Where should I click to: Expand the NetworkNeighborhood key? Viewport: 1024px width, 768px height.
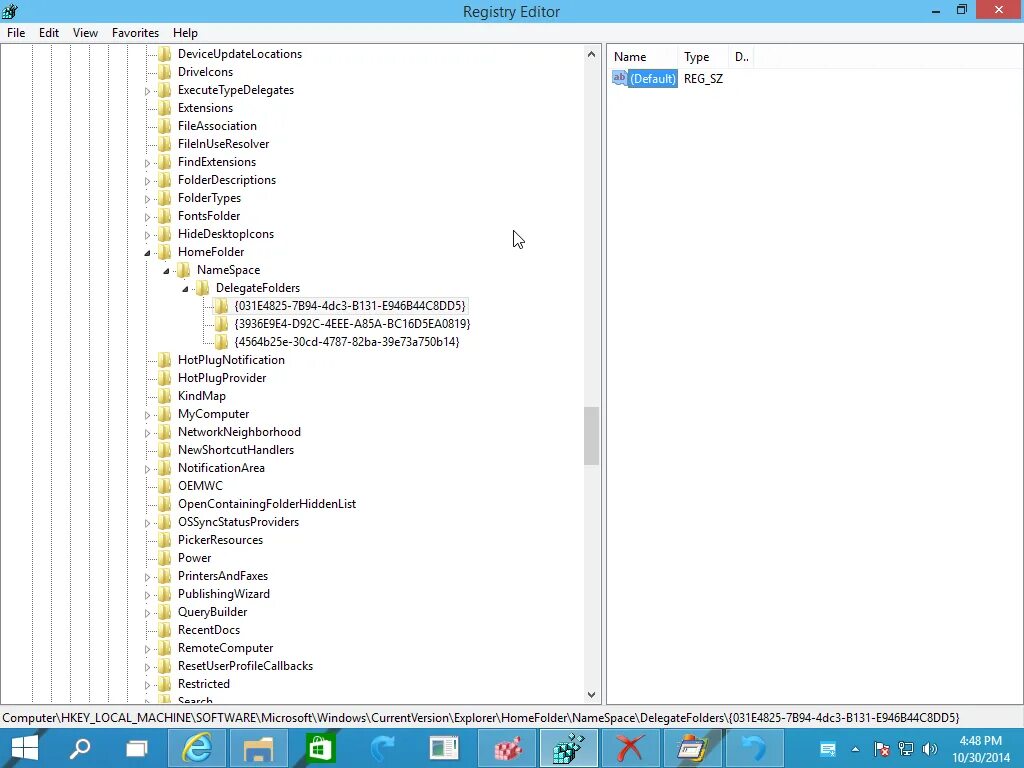[147, 433]
